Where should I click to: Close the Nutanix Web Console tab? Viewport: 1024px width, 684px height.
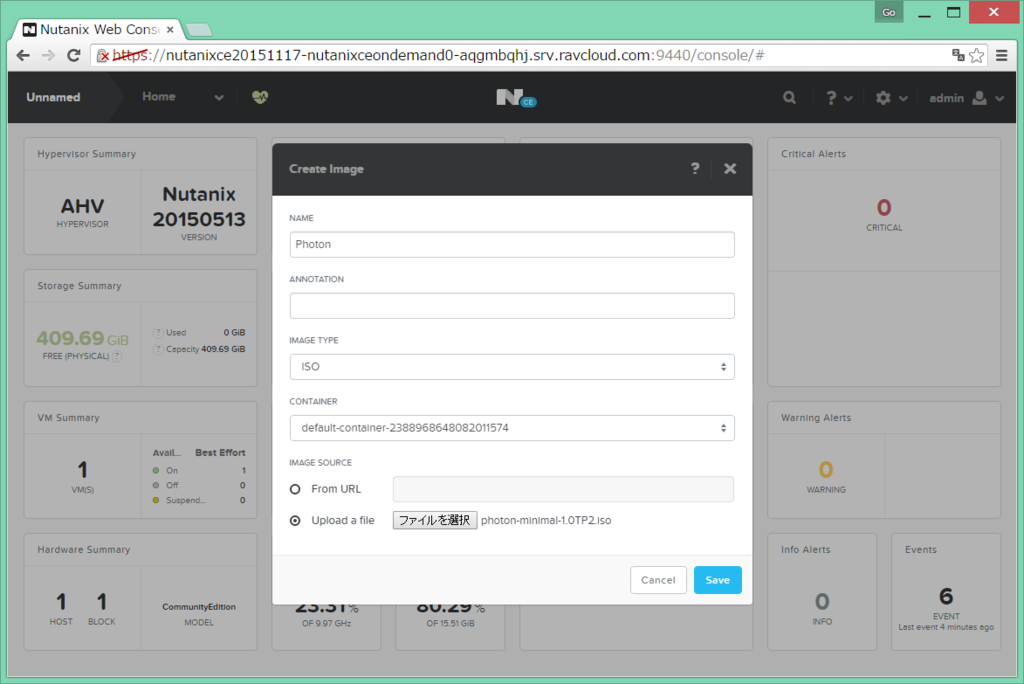pyautogui.click(x=170, y=29)
